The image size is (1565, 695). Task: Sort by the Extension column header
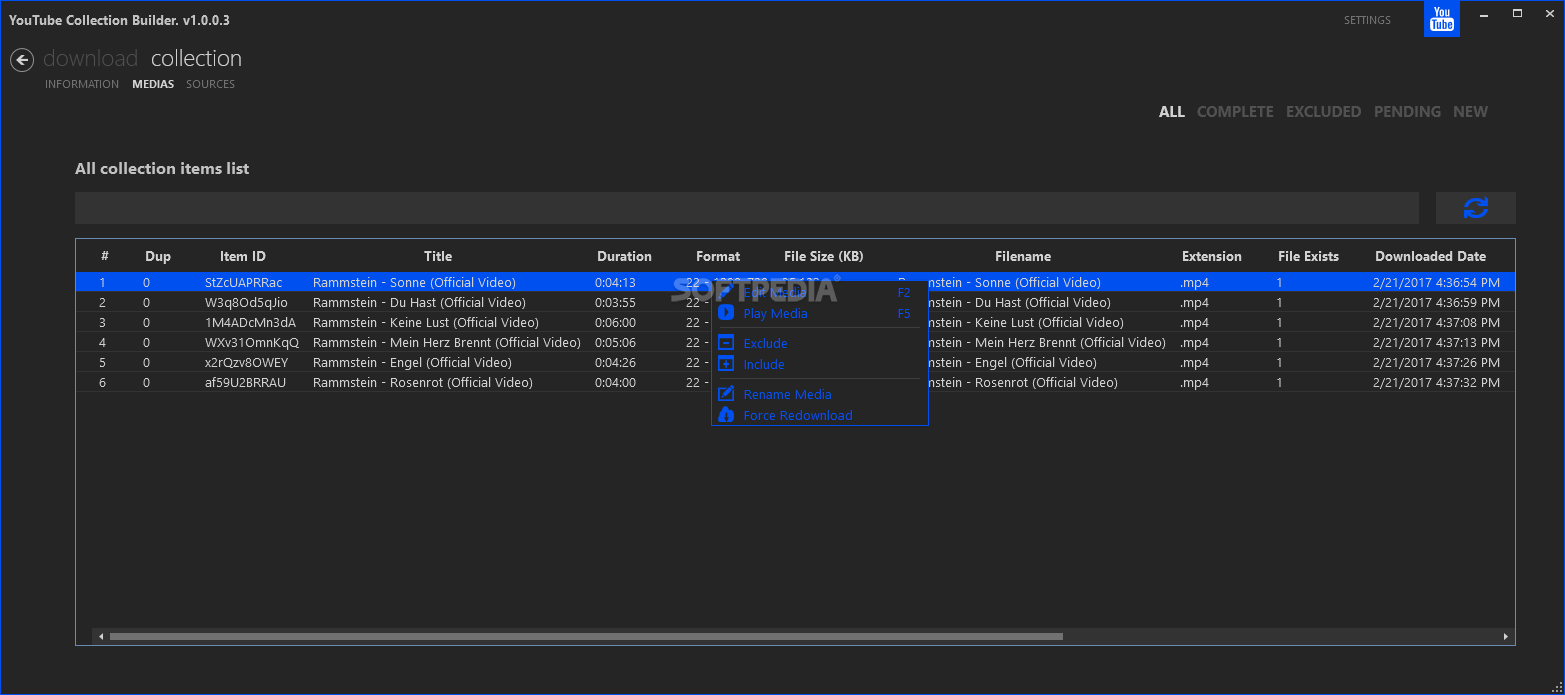pyautogui.click(x=1211, y=257)
